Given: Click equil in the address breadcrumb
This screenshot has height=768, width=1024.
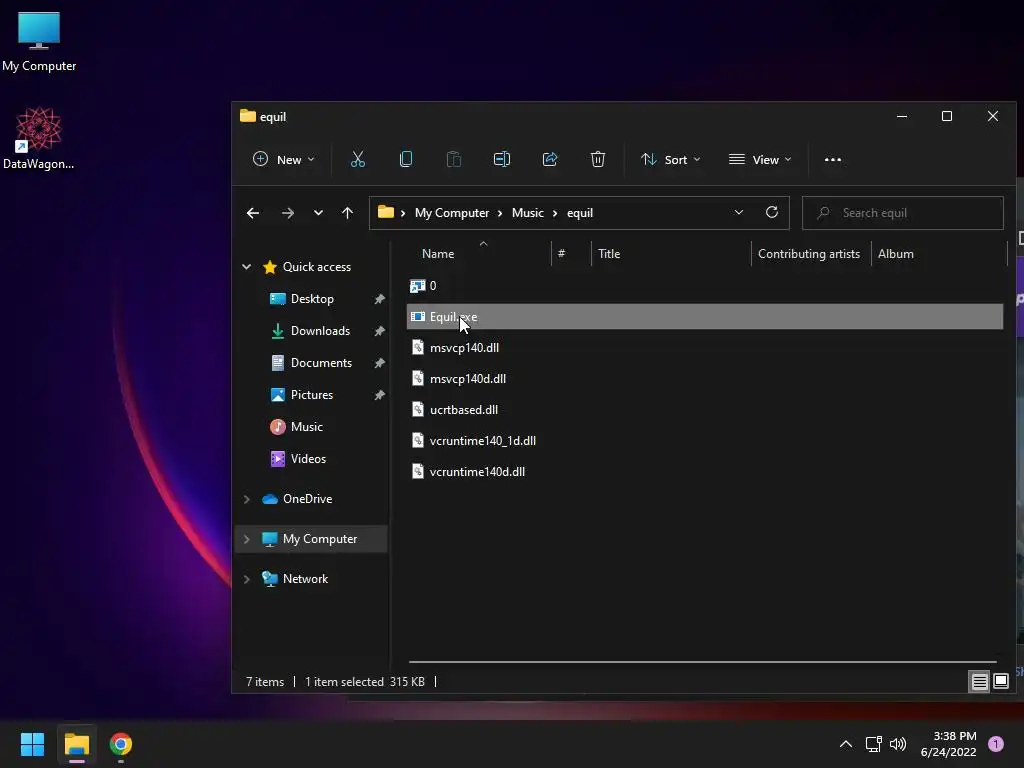Looking at the screenshot, I should [580, 213].
